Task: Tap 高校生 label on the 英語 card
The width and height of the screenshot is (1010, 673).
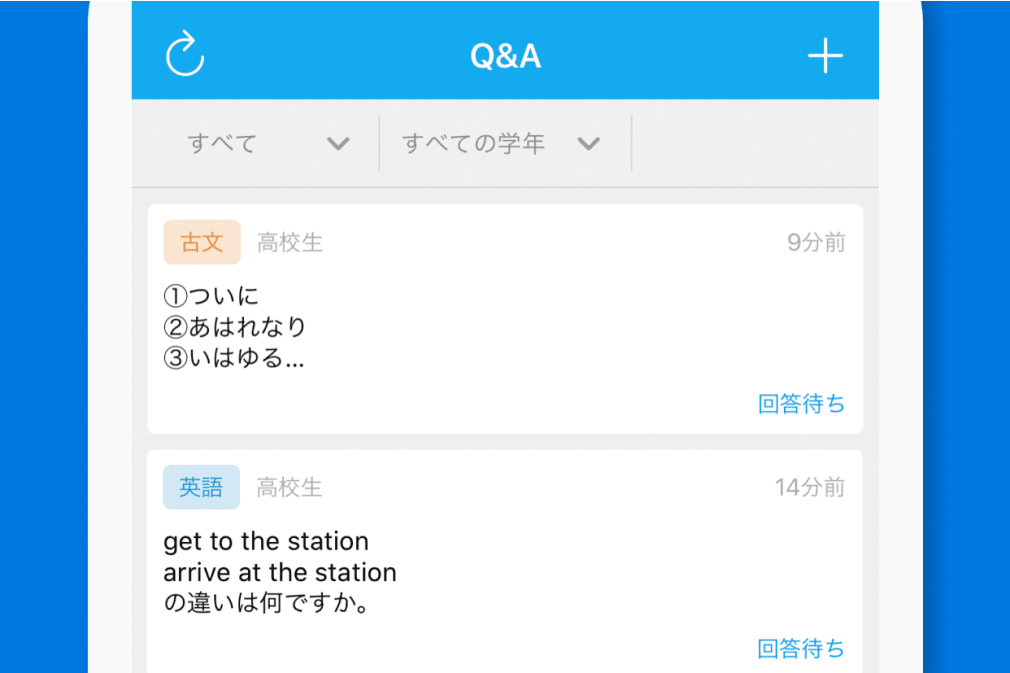Action: [290, 487]
